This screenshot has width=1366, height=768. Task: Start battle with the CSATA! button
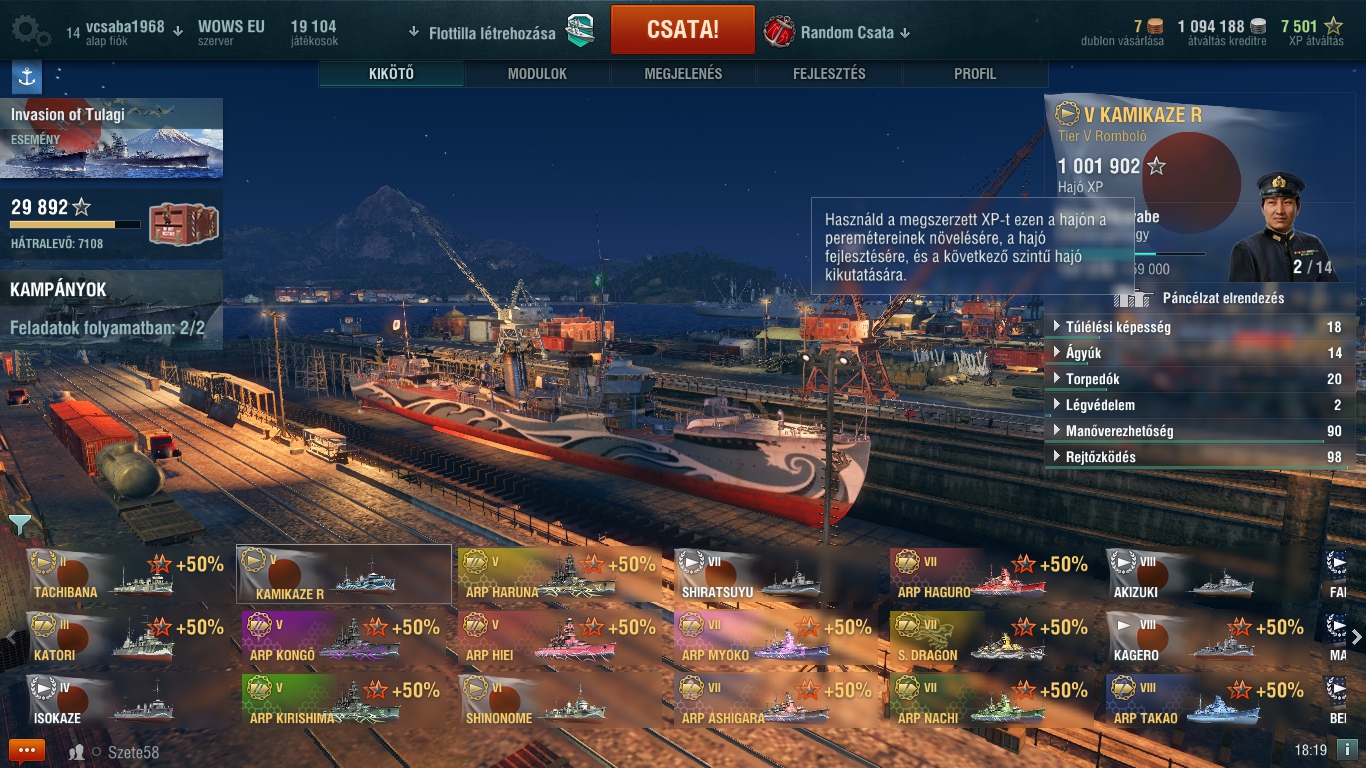683,29
